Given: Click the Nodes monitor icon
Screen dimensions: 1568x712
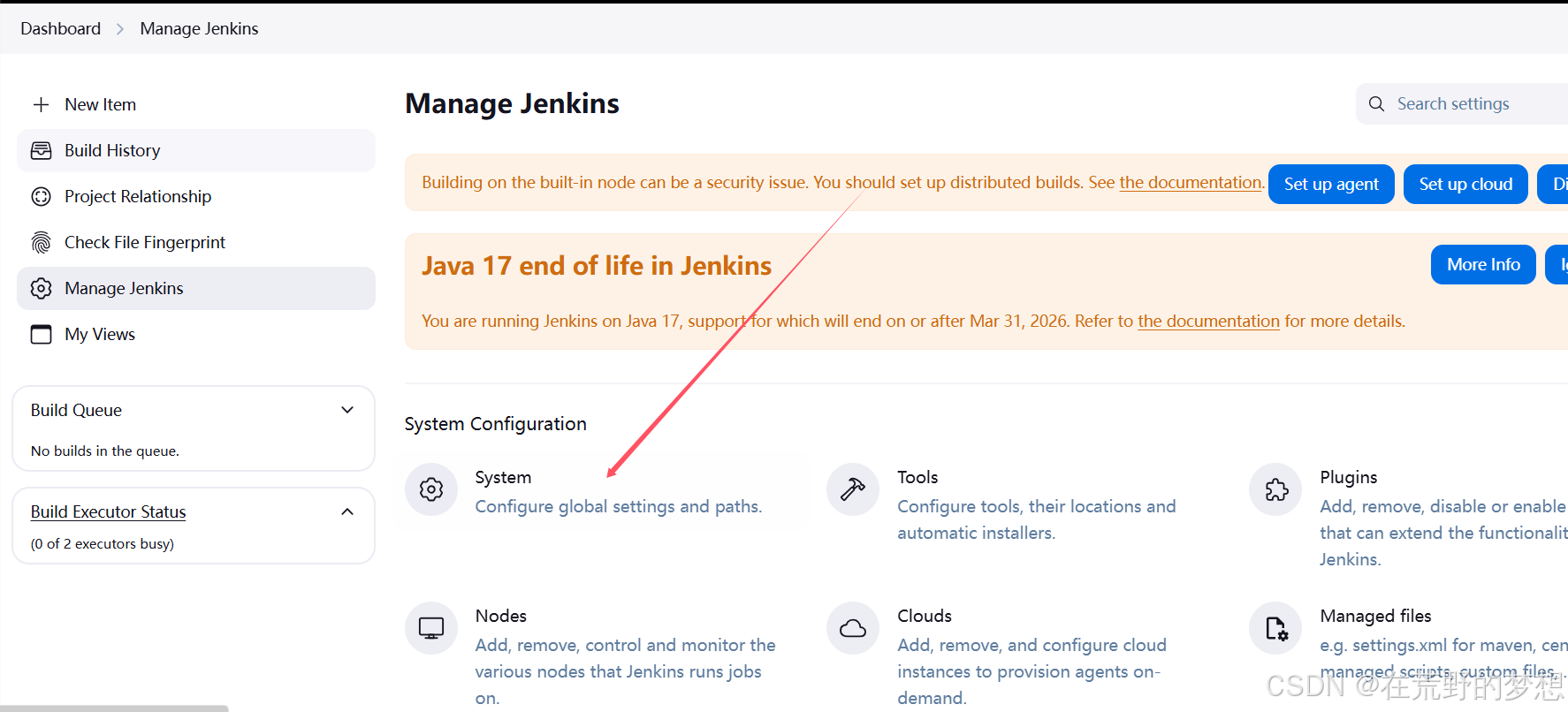Looking at the screenshot, I should [431, 628].
